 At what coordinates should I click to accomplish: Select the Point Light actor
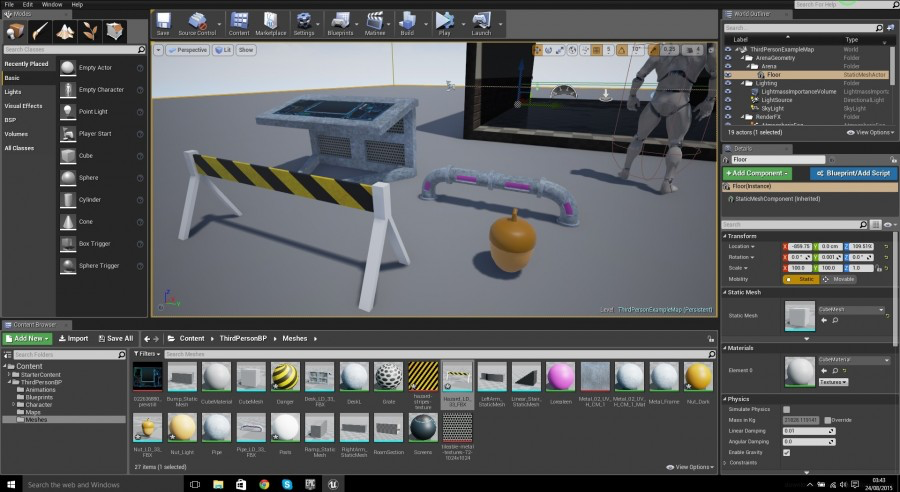pyautogui.click(x=102, y=111)
